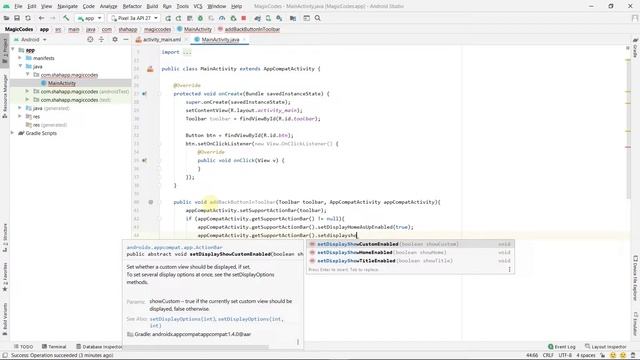640x360 pixels.
Task: Collapse the java folder node
Action: click(20, 66)
